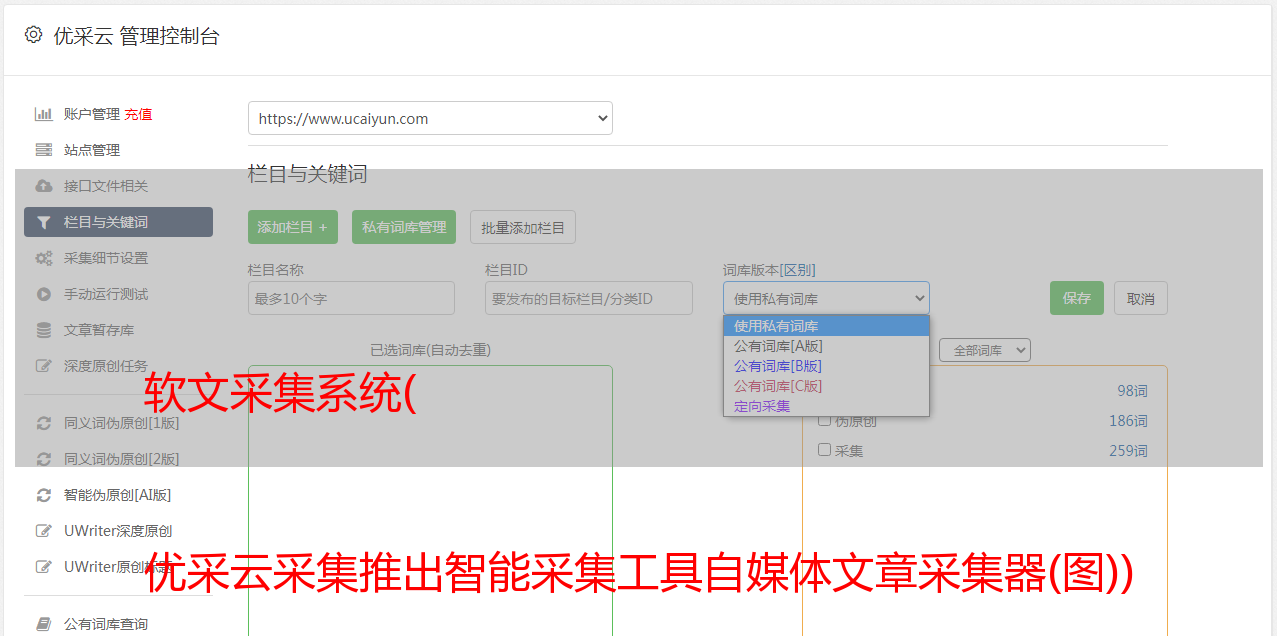The image size is (1277, 636).
Task: Click the edit icon for UWriter深度原创
Action: (44, 531)
